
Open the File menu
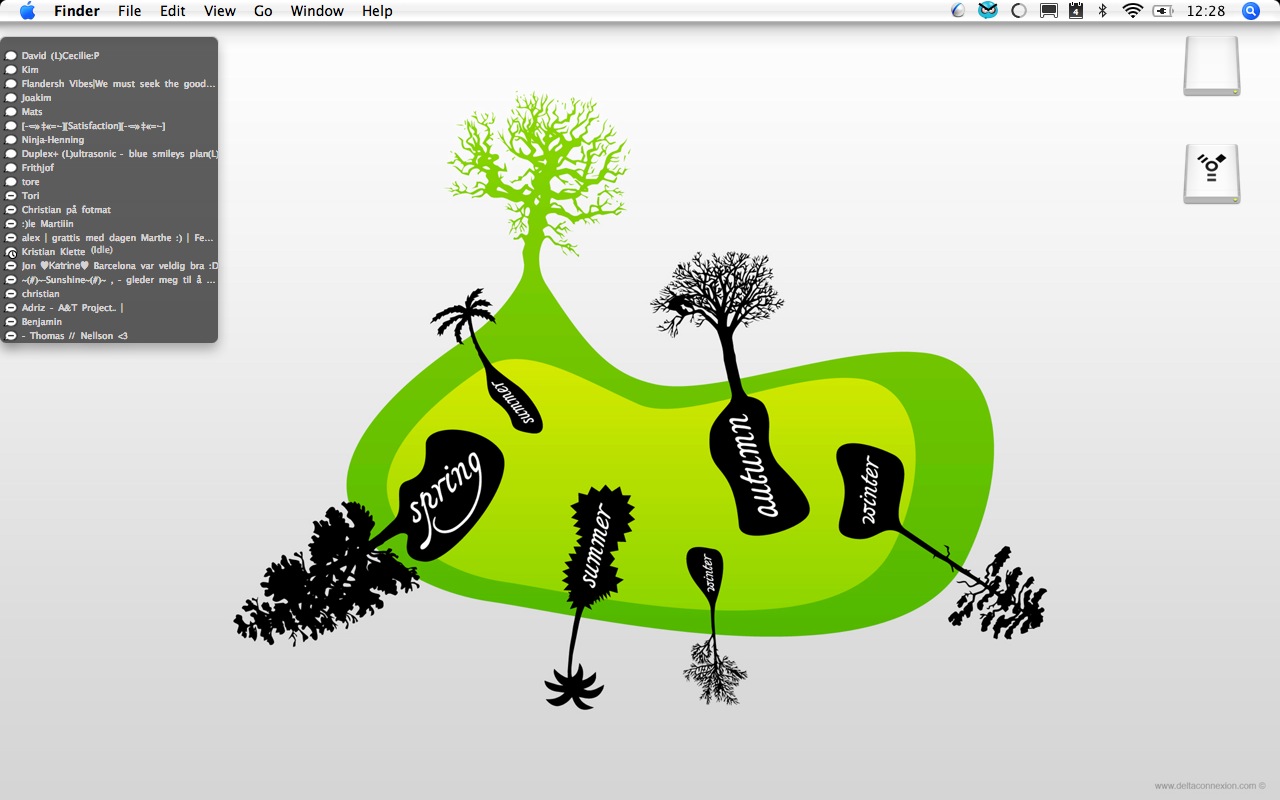click(x=129, y=11)
